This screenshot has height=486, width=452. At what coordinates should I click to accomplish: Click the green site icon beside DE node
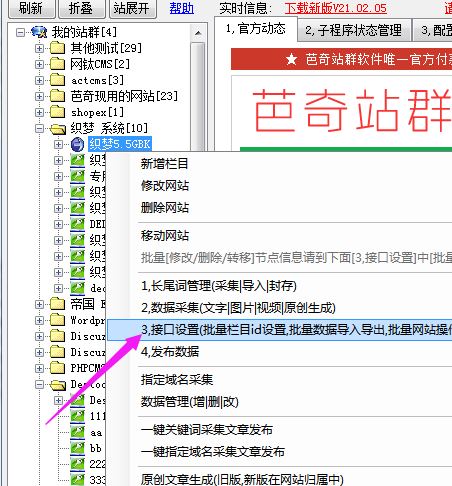(77, 224)
